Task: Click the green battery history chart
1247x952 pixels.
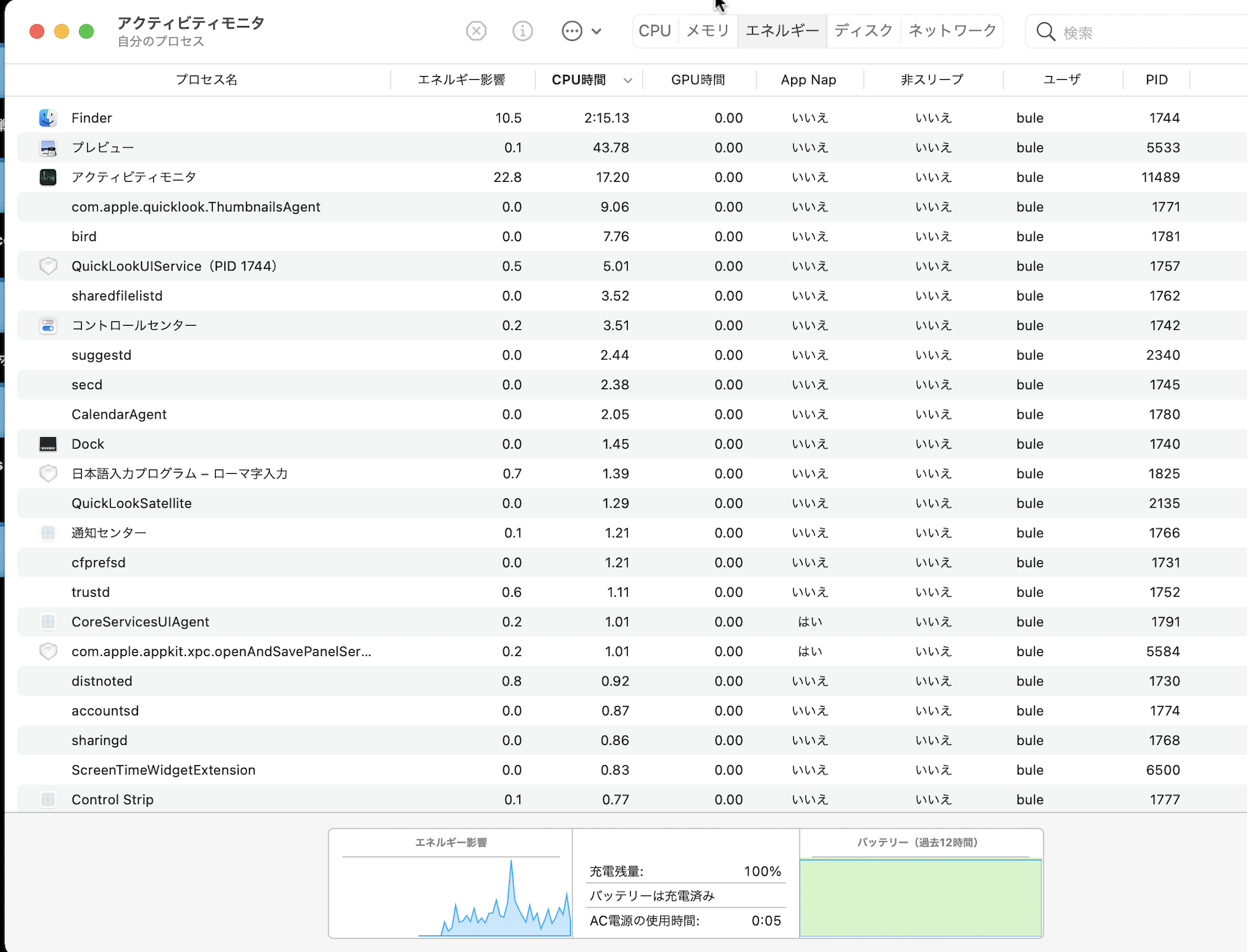Action: [921, 897]
